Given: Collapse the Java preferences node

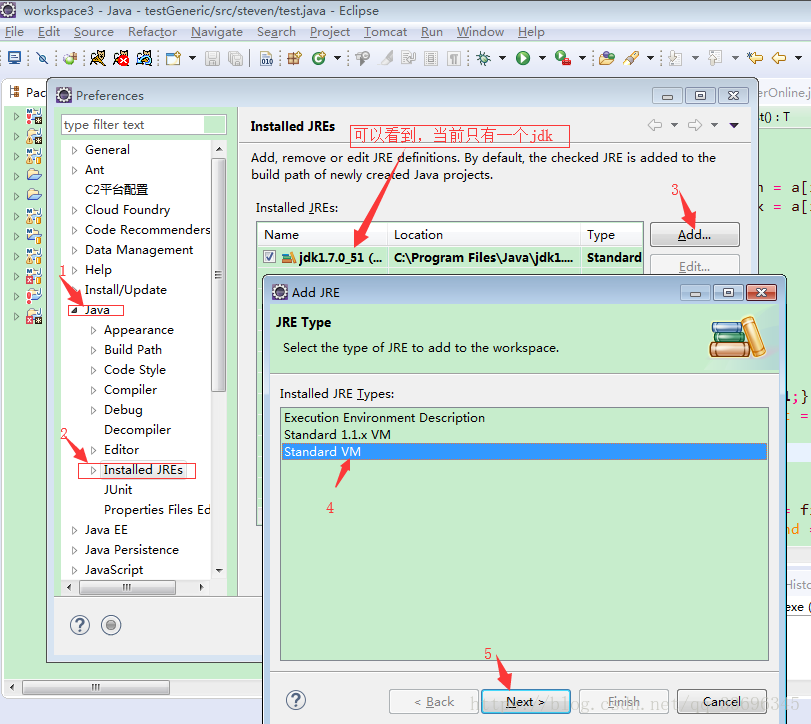Looking at the screenshot, I should 74,310.
